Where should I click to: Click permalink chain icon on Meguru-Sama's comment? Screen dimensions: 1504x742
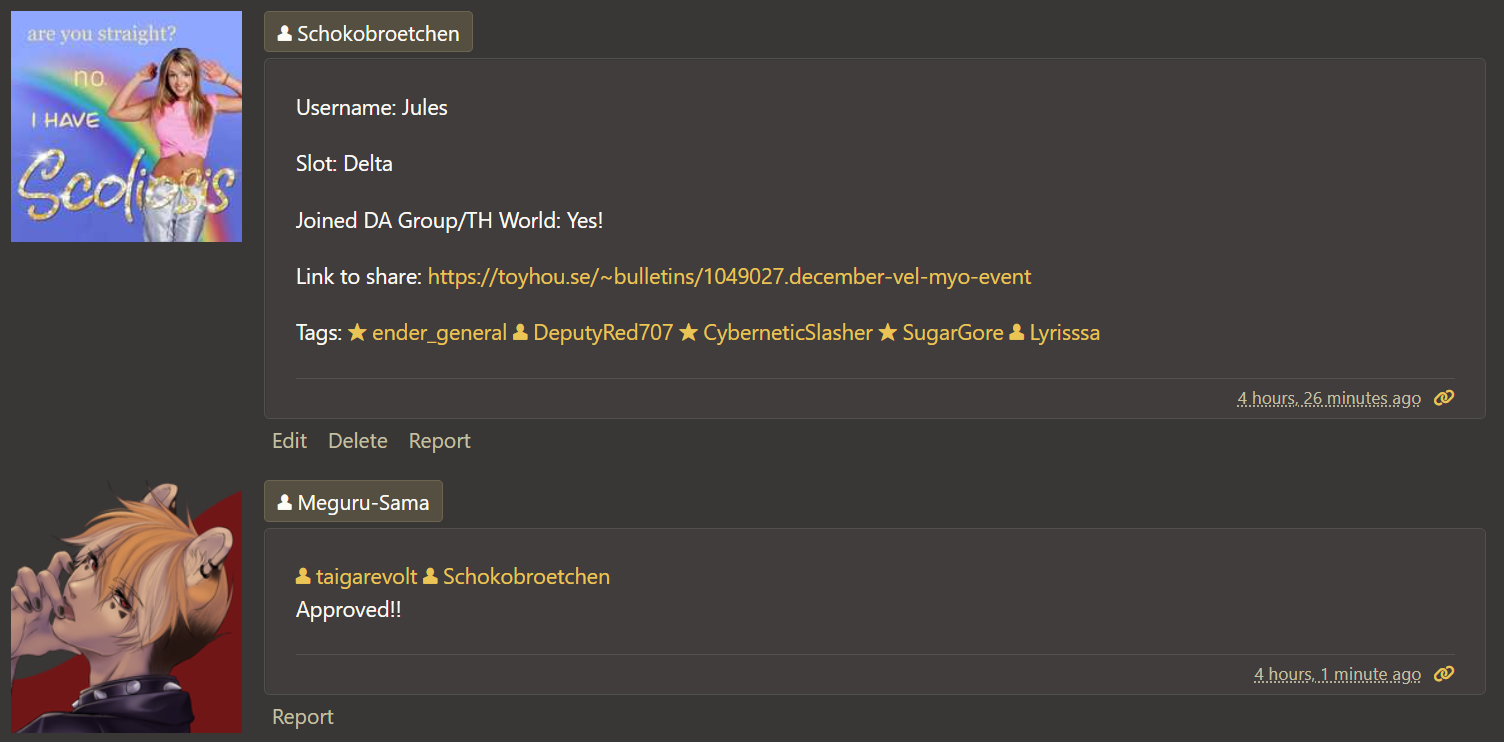[x=1443, y=674]
